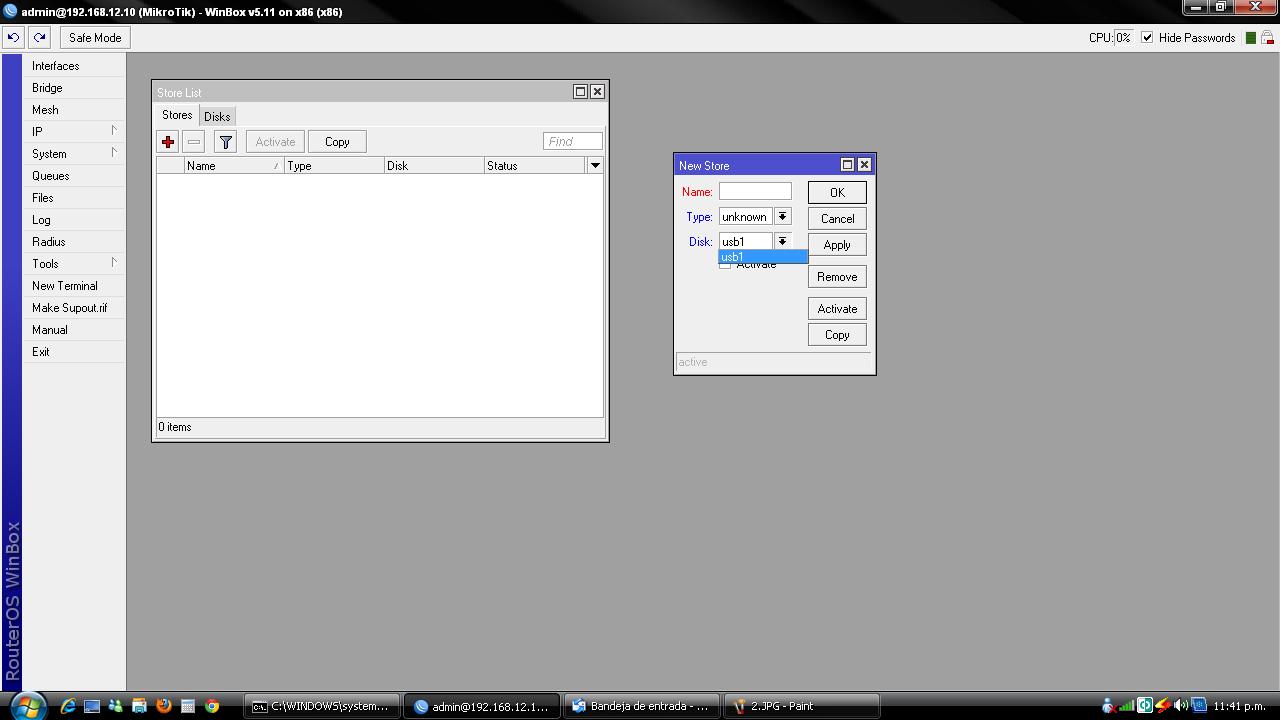Screen dimensions: 1280x720
Task: Open Manual from the sidebar menu
Action: 75,330
